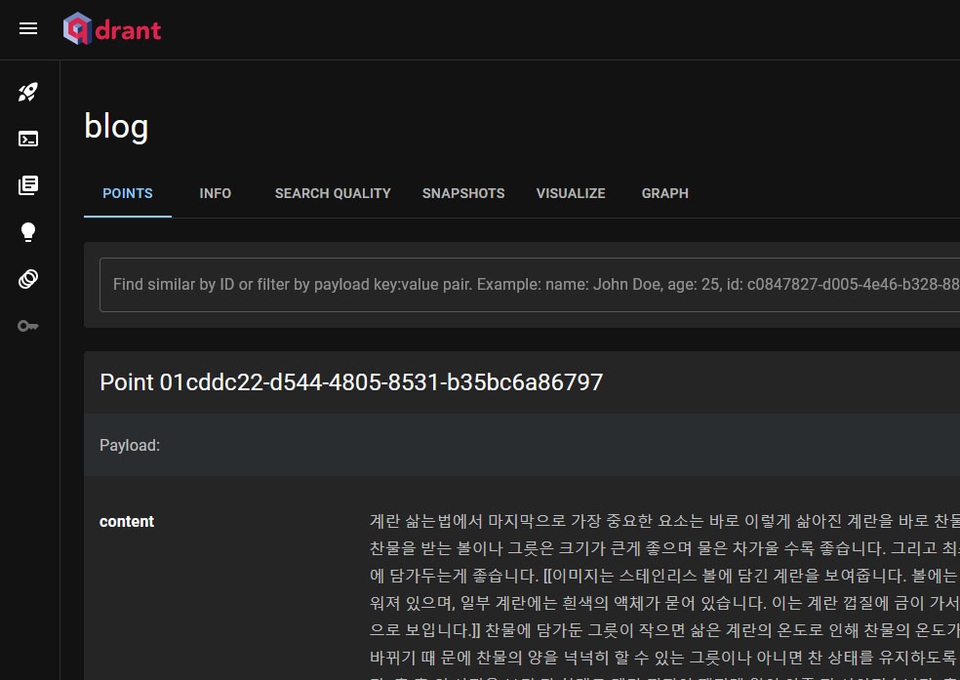This screenshot has height=680, width=960.
Task: Go to Collections via sidebar icon
Action: tap(28, 185)
